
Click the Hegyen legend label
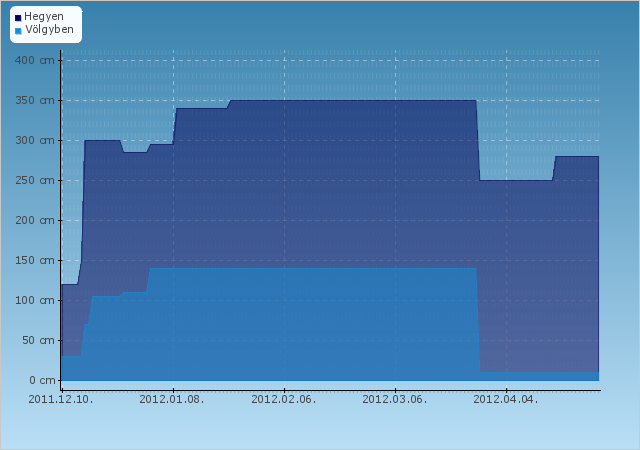point(44,17)
